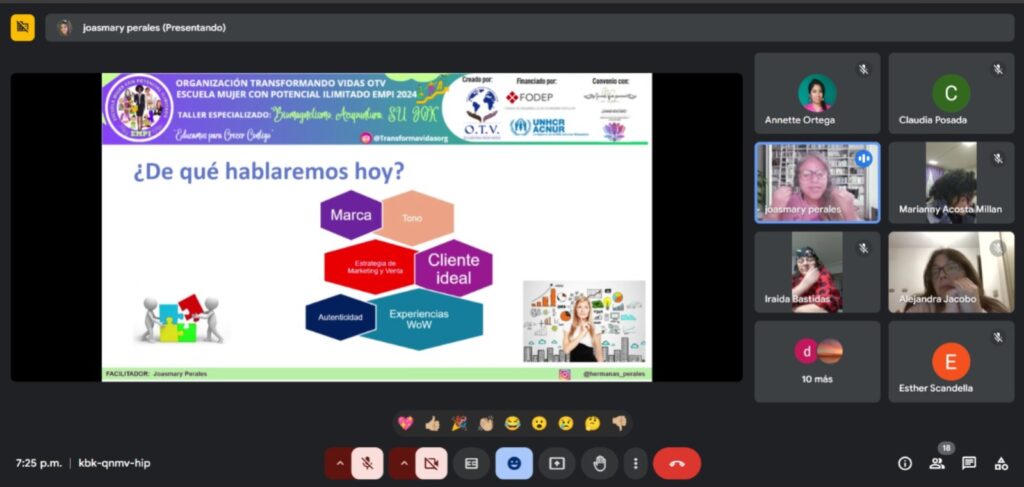Expand audio settings arrow beside microphone

[x=340, y=463]
